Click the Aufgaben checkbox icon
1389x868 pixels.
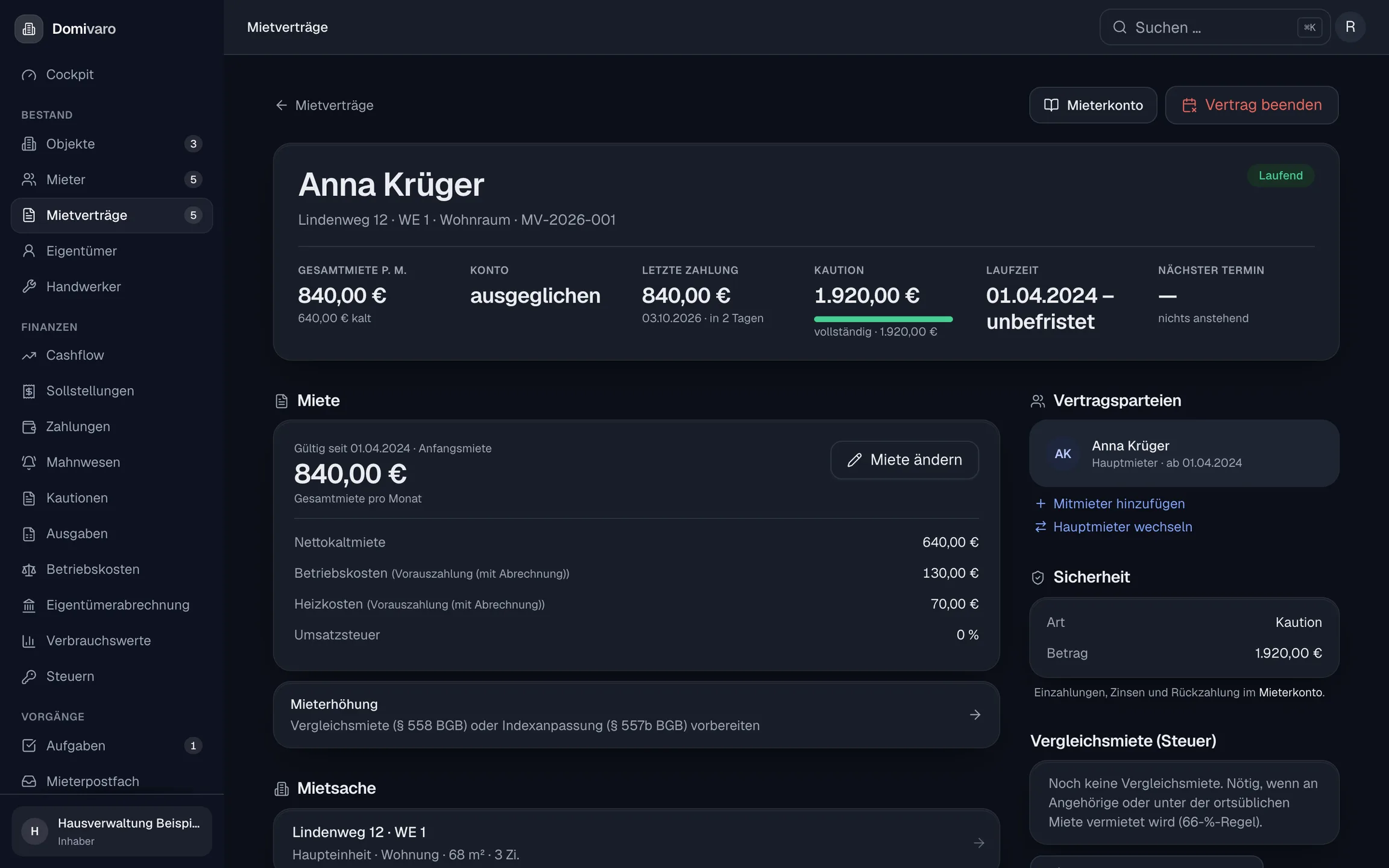pyautogui.click(x=29, y=746)
